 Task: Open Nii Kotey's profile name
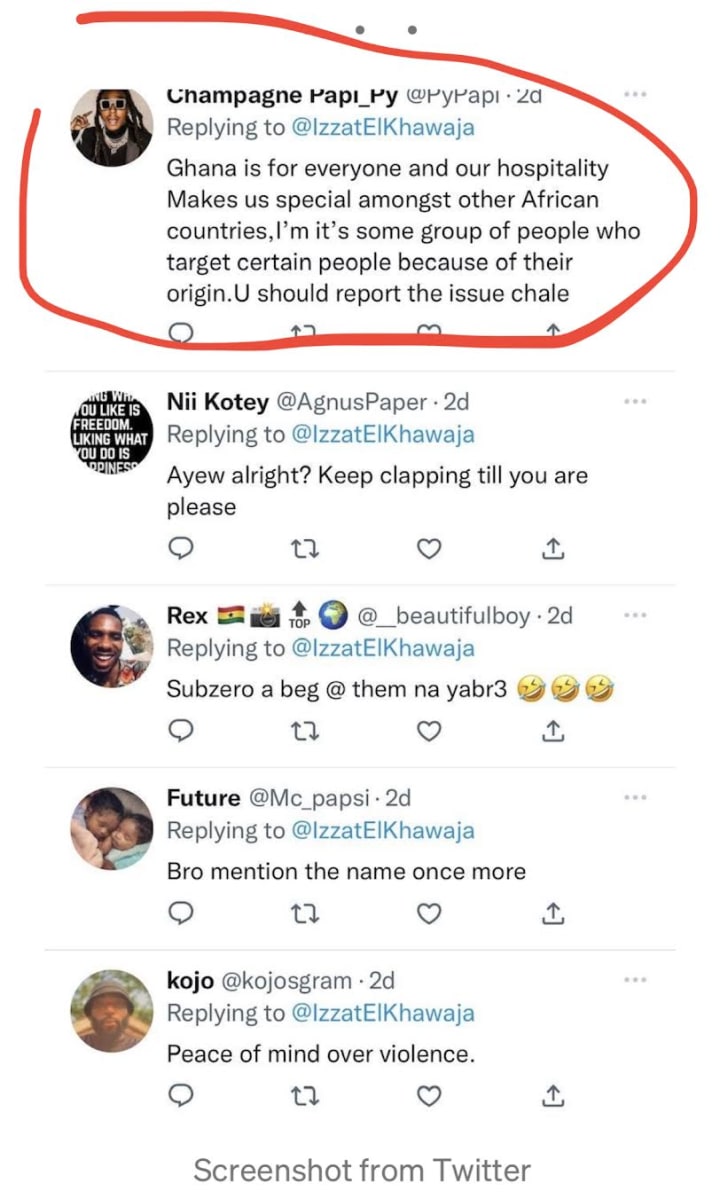tap(217, 402)
